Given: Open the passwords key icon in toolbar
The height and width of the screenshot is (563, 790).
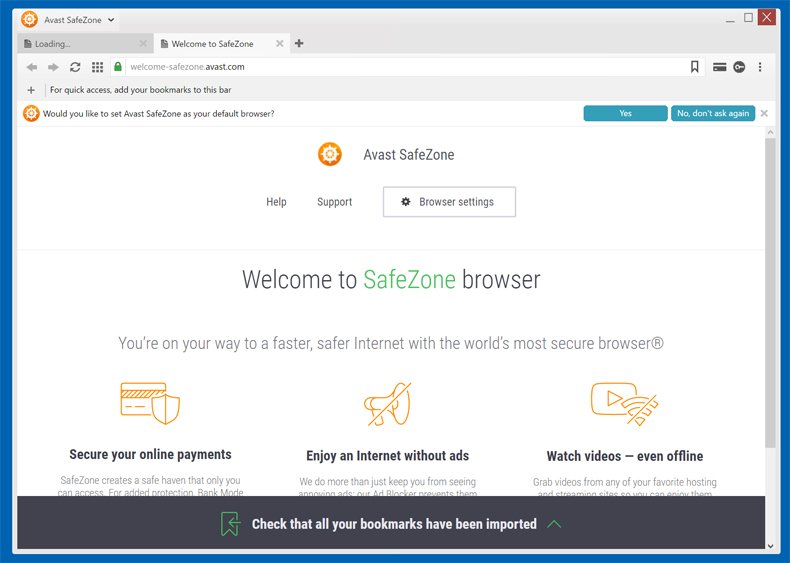Looking at the screenshot, I should click(739, 67).
